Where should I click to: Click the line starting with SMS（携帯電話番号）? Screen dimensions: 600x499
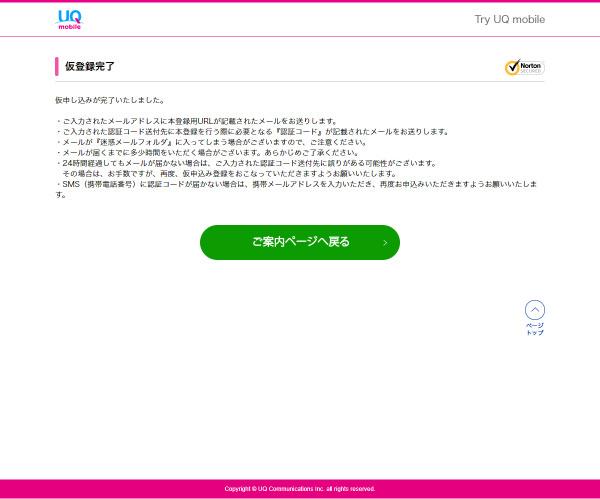pyautogui.click(x=296, y=189)
